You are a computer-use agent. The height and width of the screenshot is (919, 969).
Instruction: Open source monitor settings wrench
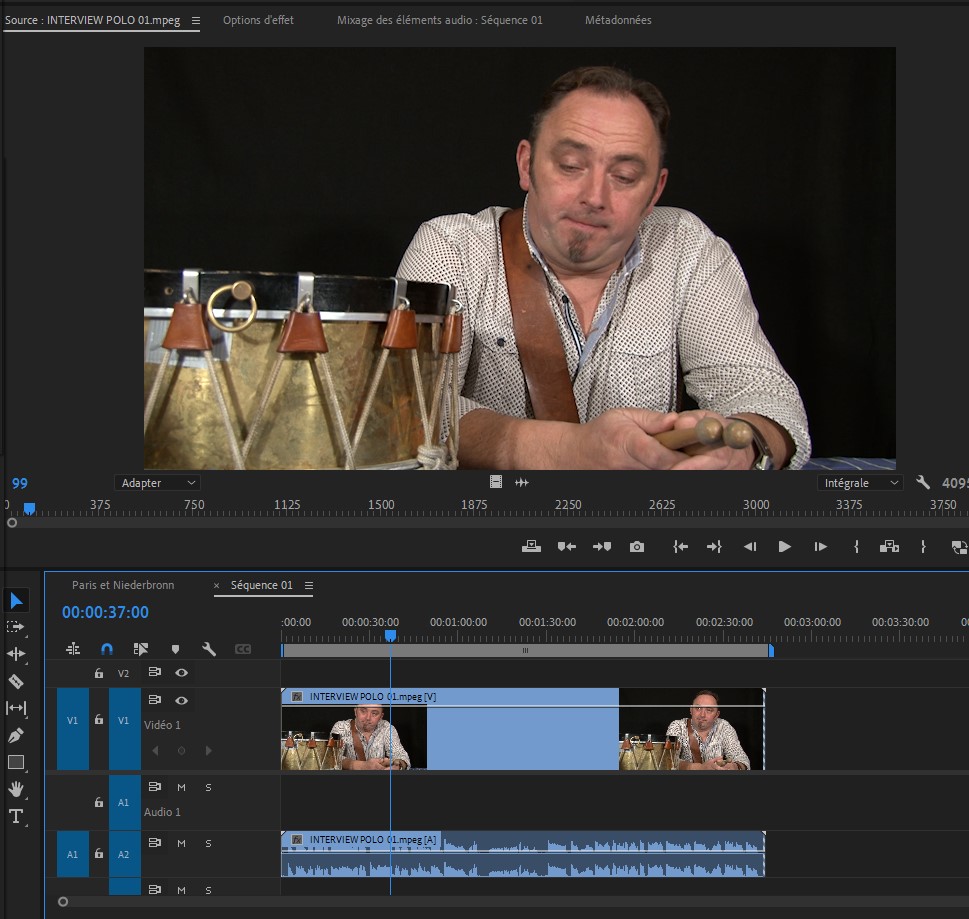pos(923,482)
